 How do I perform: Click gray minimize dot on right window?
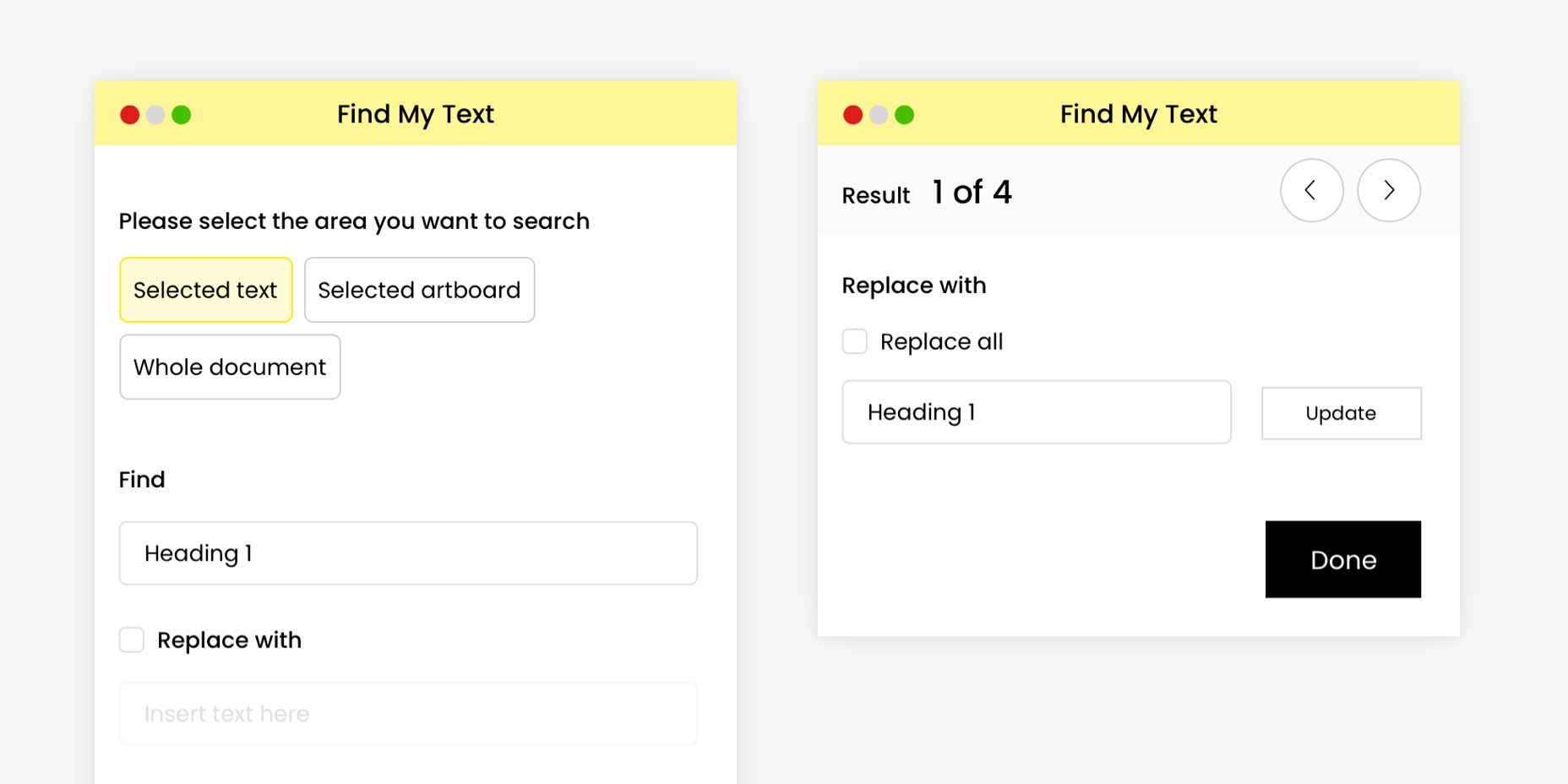coord(879,115)
